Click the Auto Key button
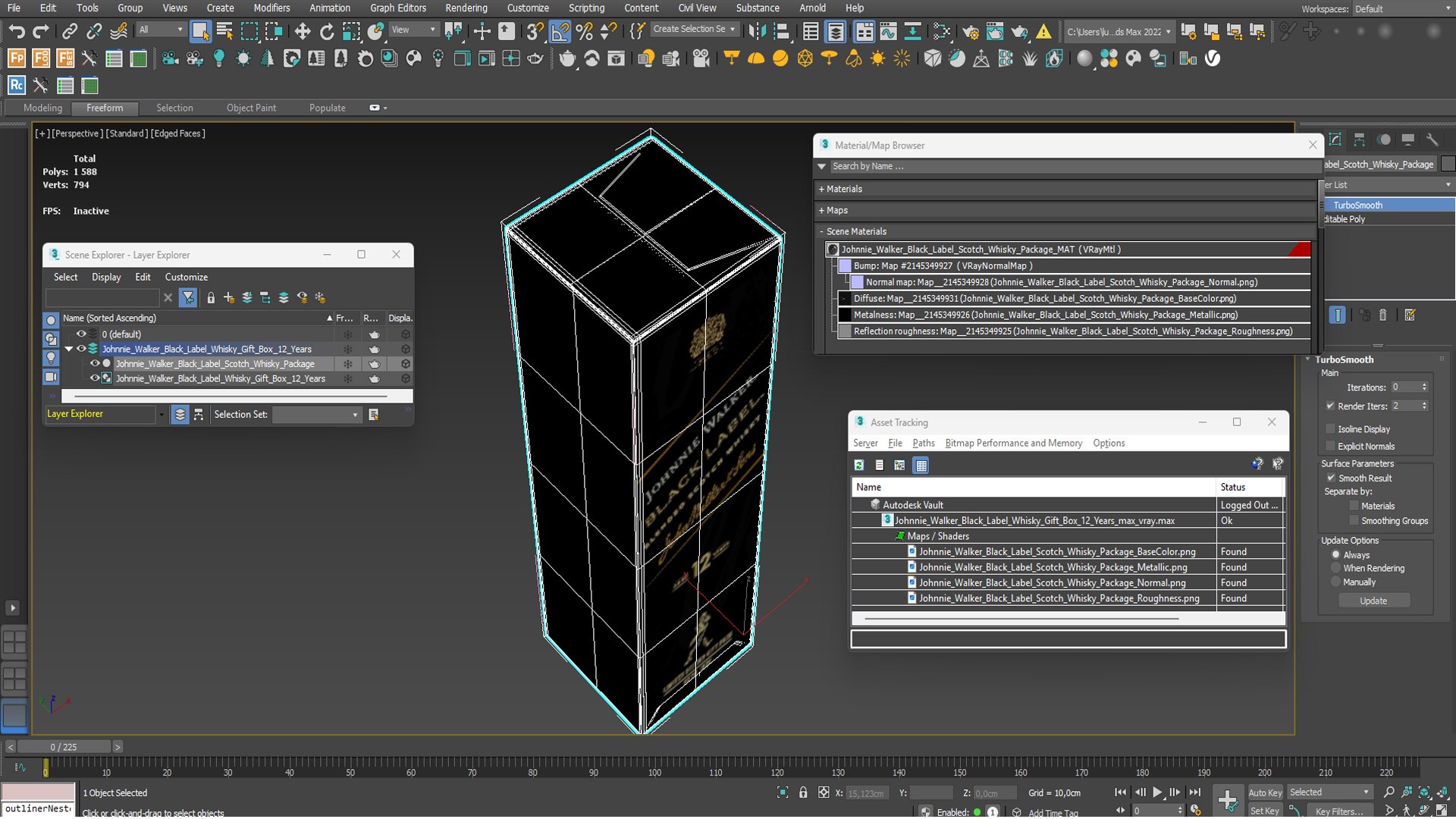 1264,792
